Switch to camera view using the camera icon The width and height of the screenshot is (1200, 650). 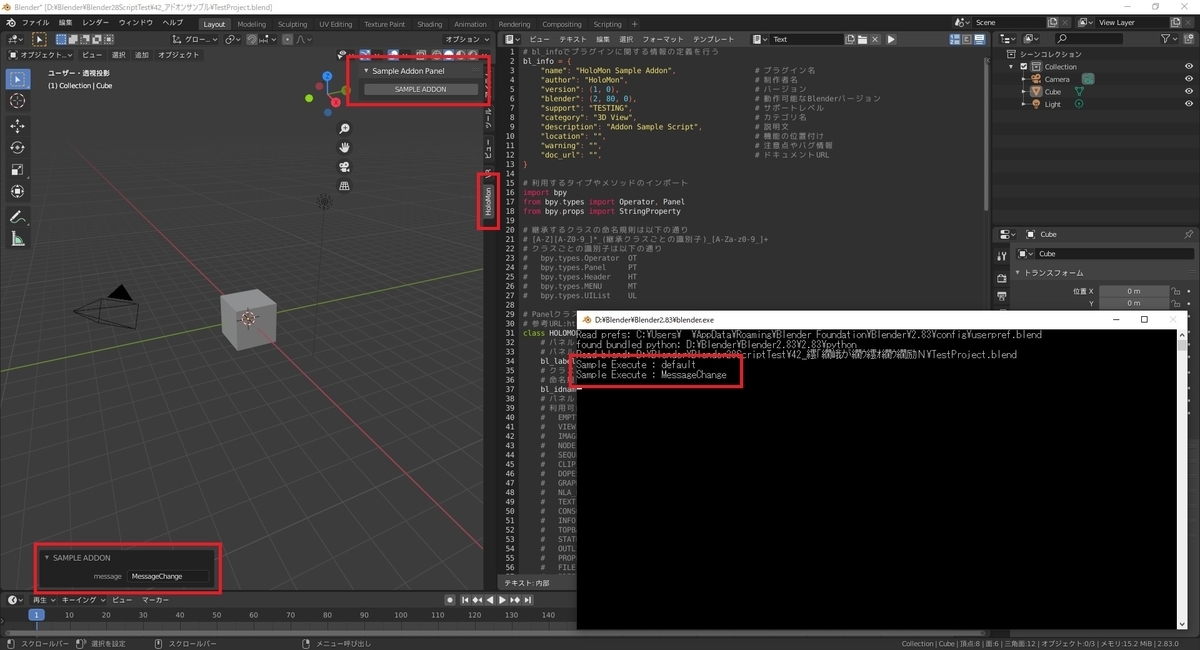(344, 167)
